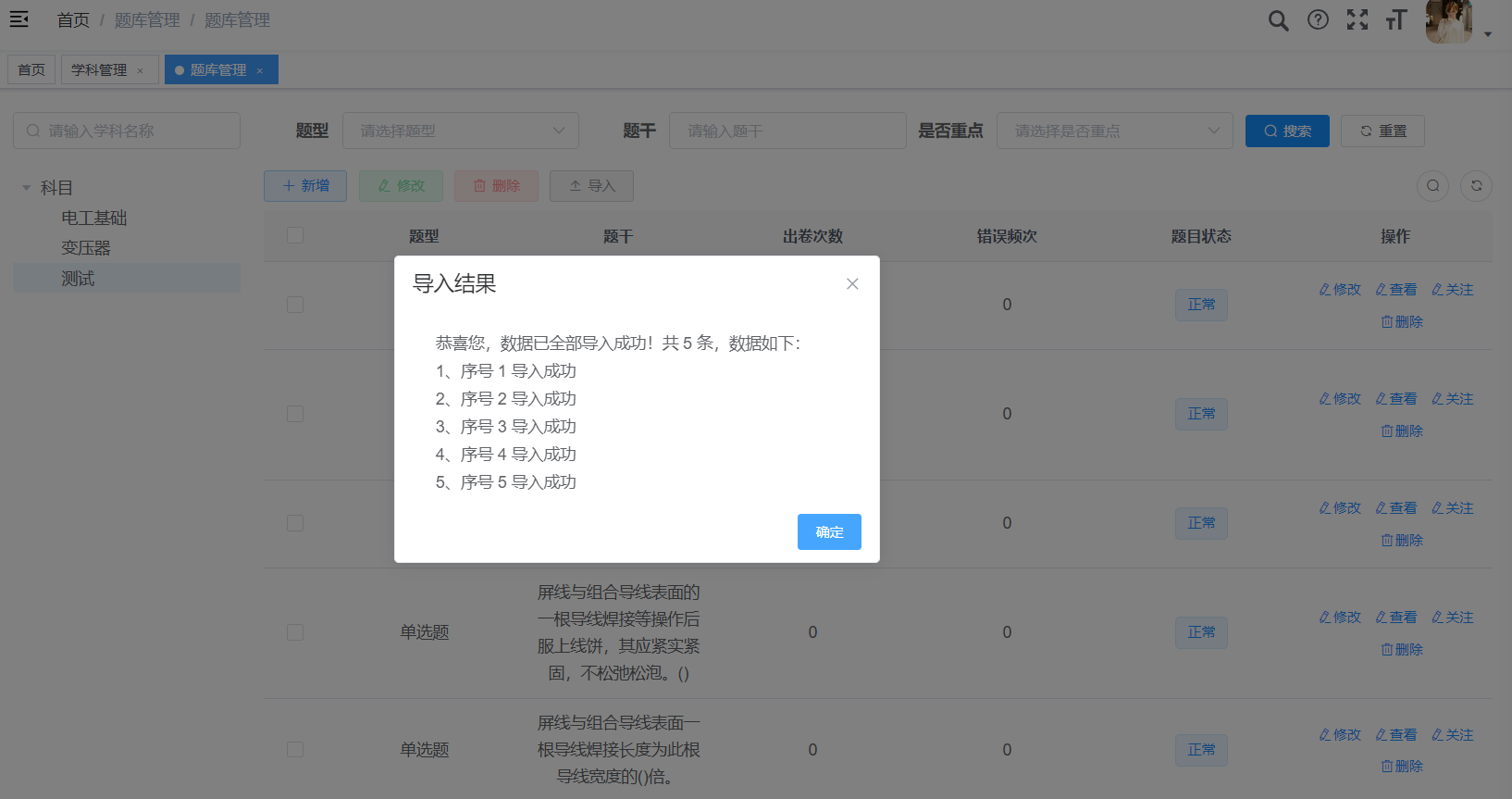Click the blue 搜索 button
The height and width of the screenshot is (799, 1512).
1286,131
